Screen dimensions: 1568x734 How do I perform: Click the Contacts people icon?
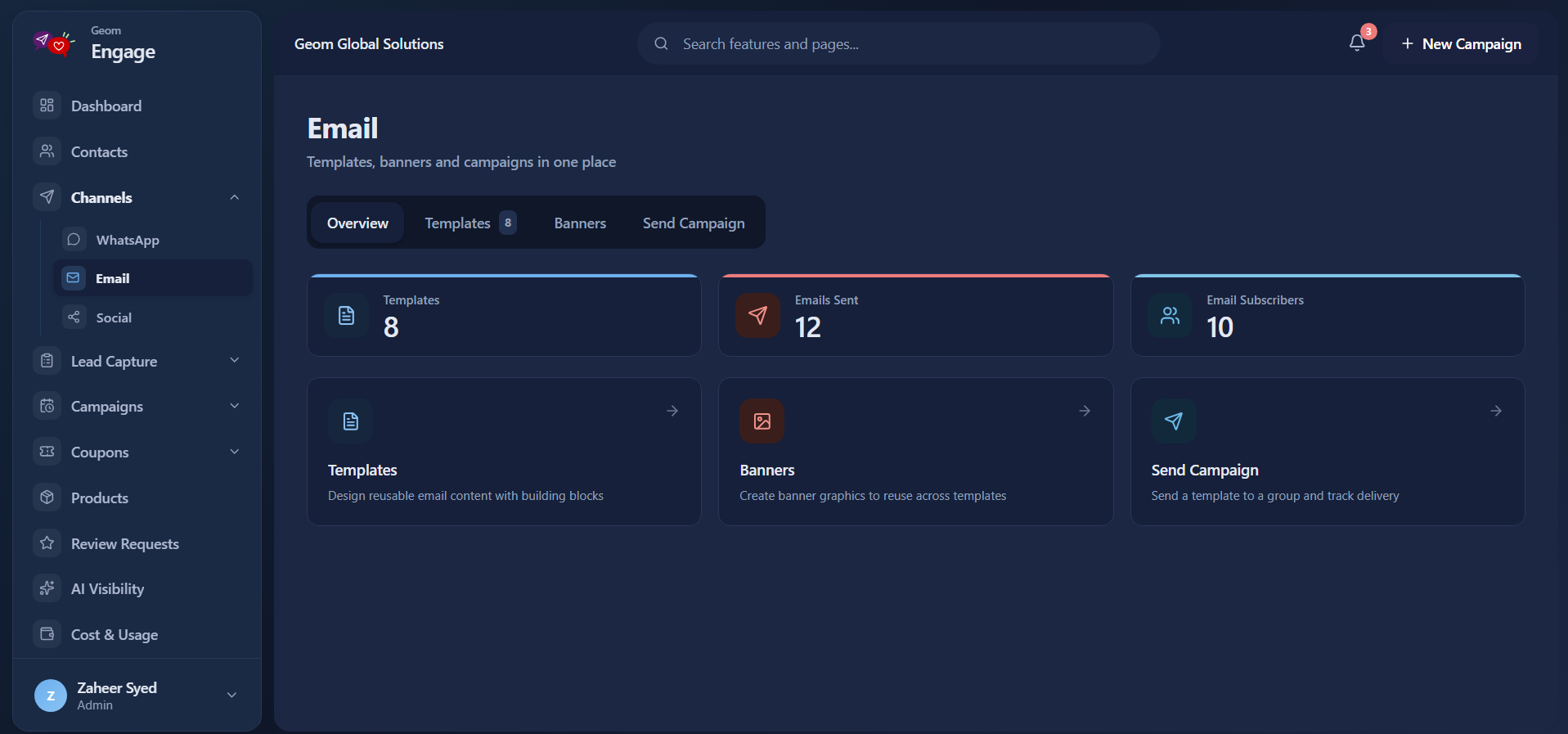coord(47,151)
